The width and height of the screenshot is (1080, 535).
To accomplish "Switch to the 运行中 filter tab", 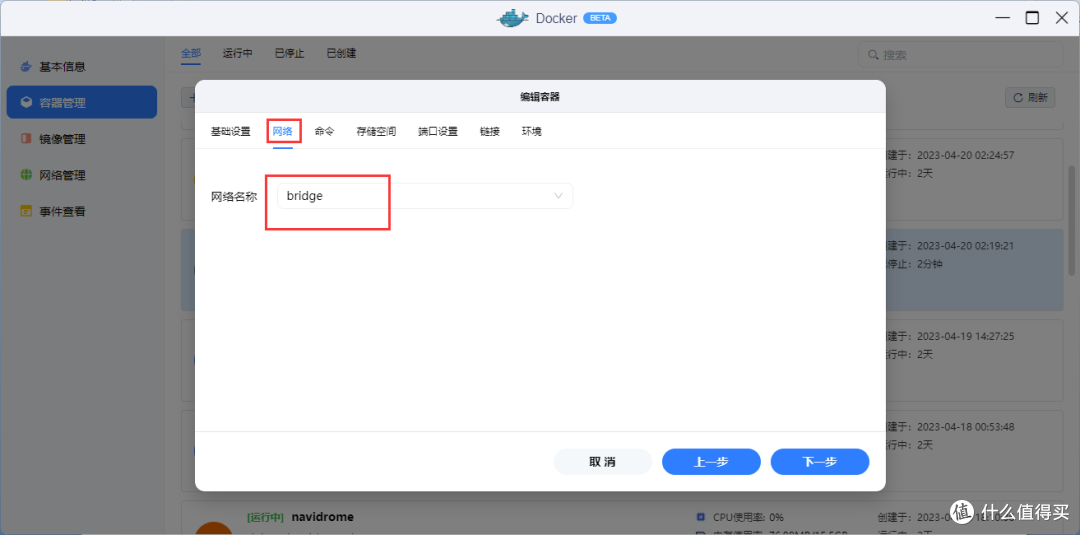I will [238, 53].
